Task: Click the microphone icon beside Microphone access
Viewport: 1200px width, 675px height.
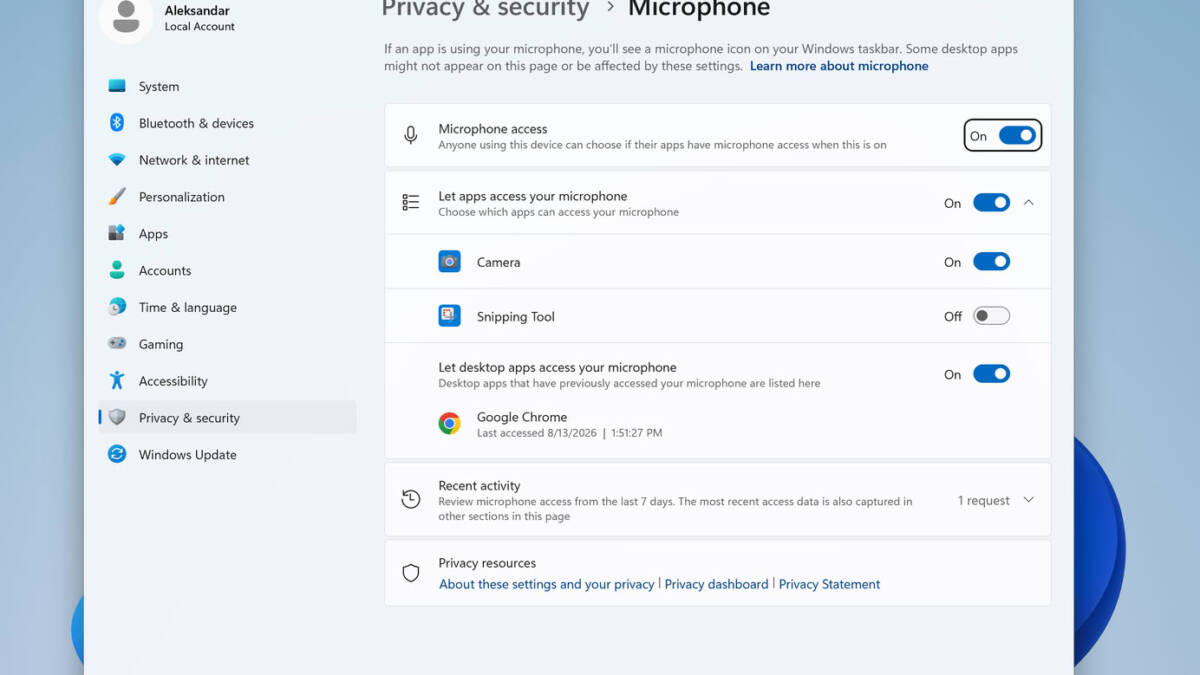Action: pyautogui.click(x=411, y=136)
